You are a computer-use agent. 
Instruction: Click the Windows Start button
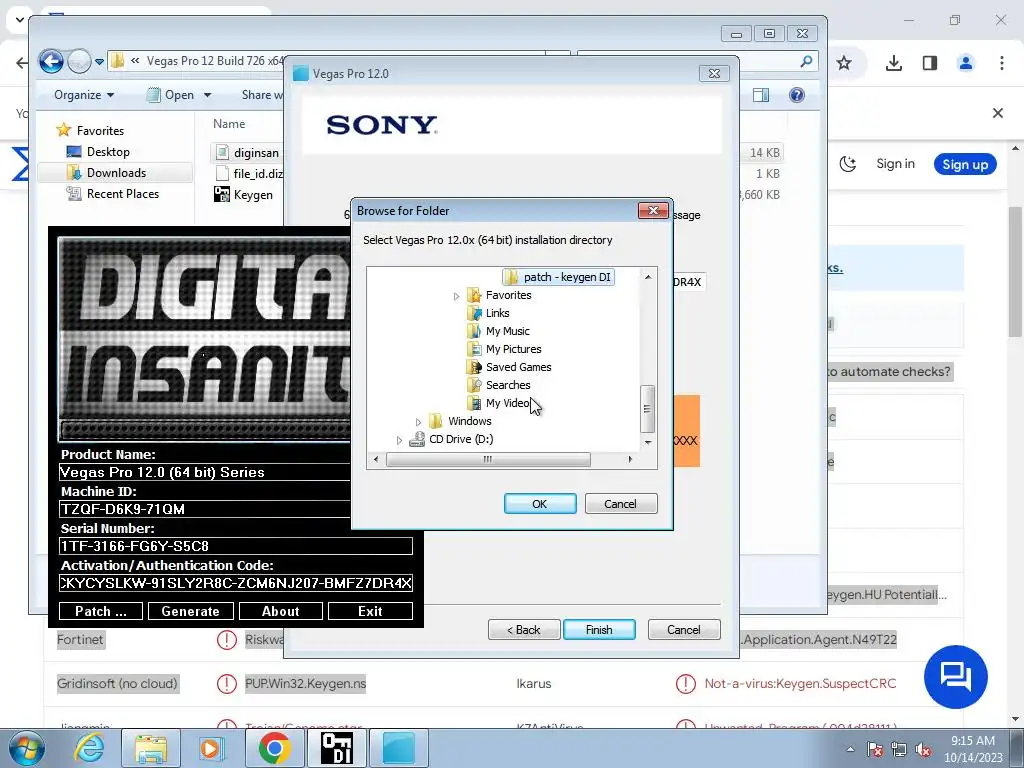coord(26,748)
